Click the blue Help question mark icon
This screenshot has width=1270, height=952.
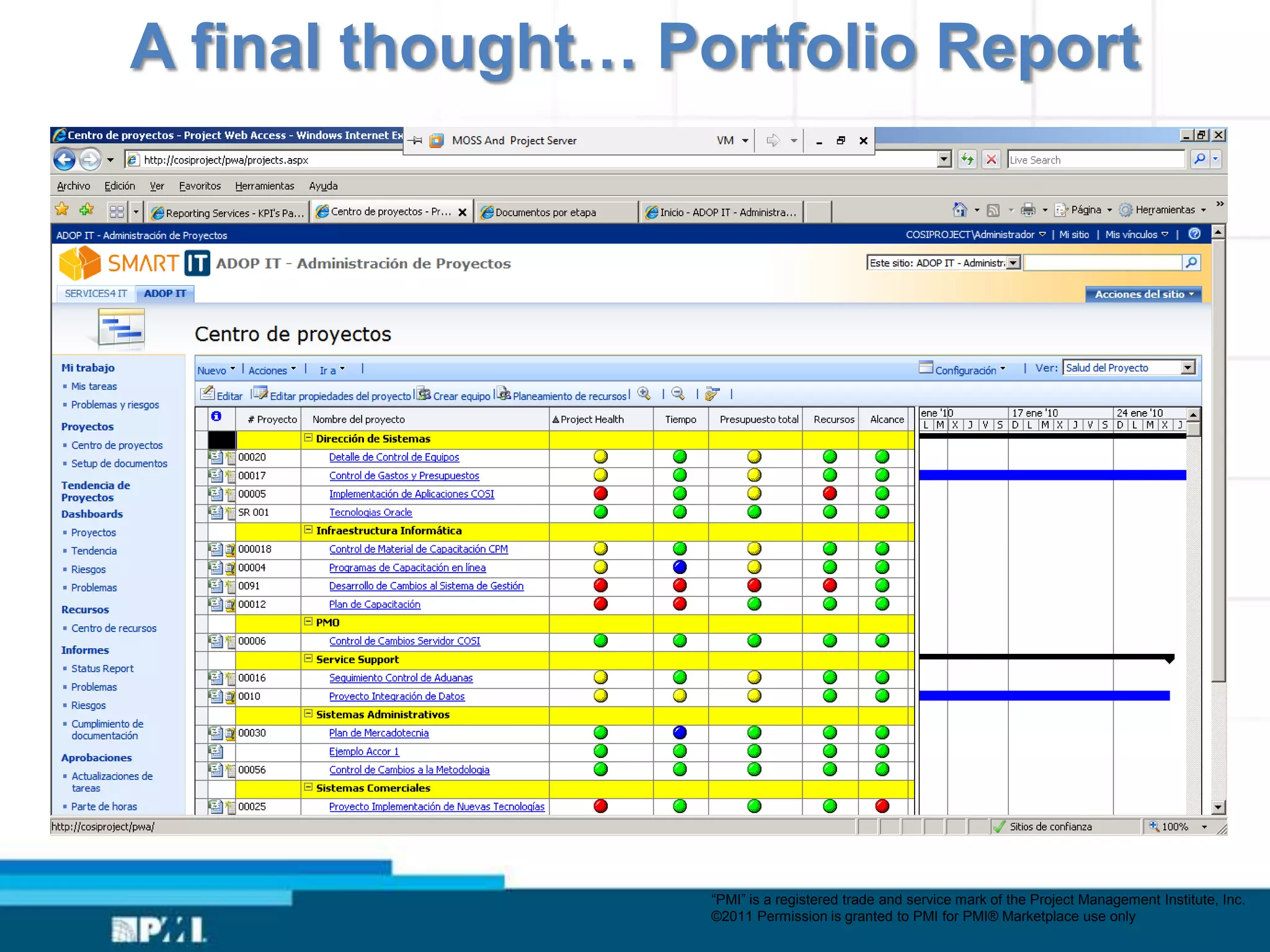click(1195, 234)
